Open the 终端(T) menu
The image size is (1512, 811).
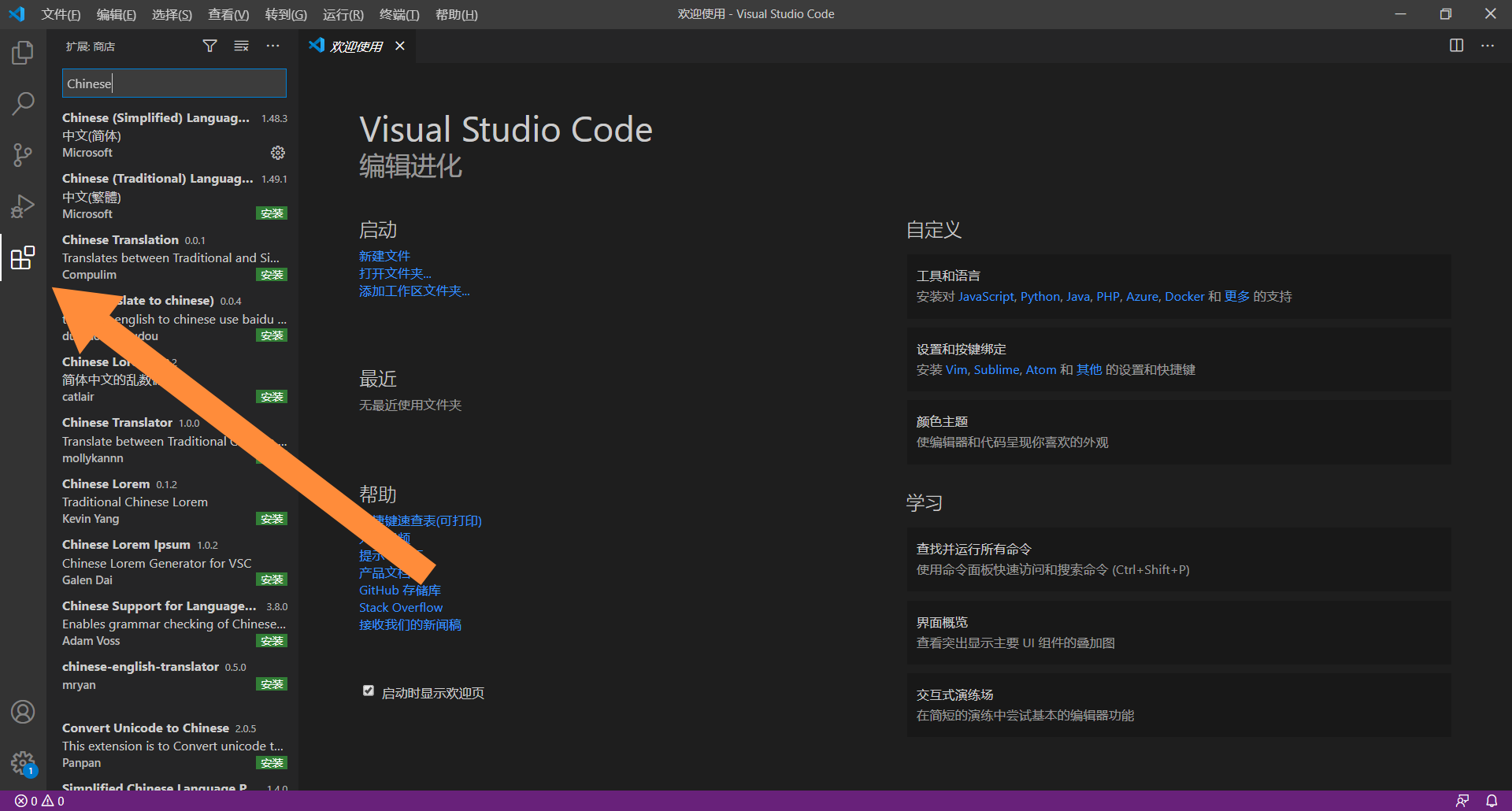tap(398, 14)
